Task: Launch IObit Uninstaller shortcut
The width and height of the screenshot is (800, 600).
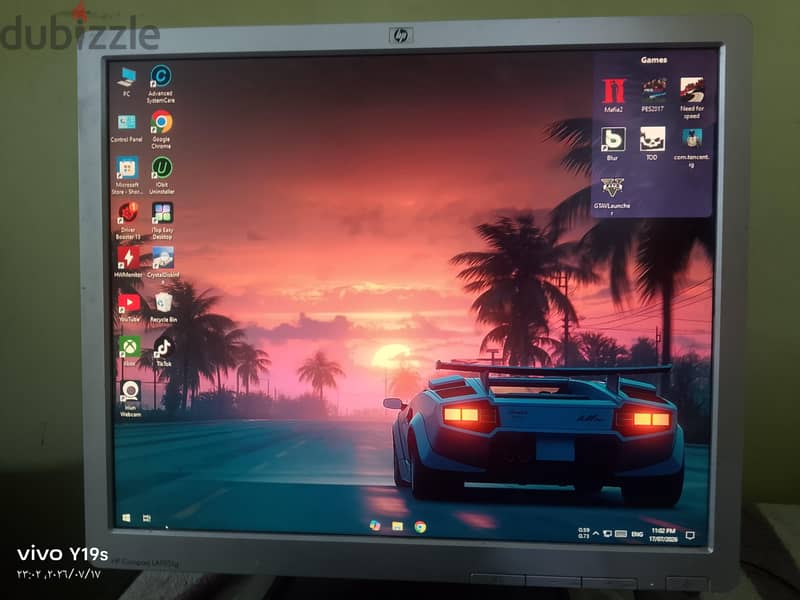Action: coord(162,175)
